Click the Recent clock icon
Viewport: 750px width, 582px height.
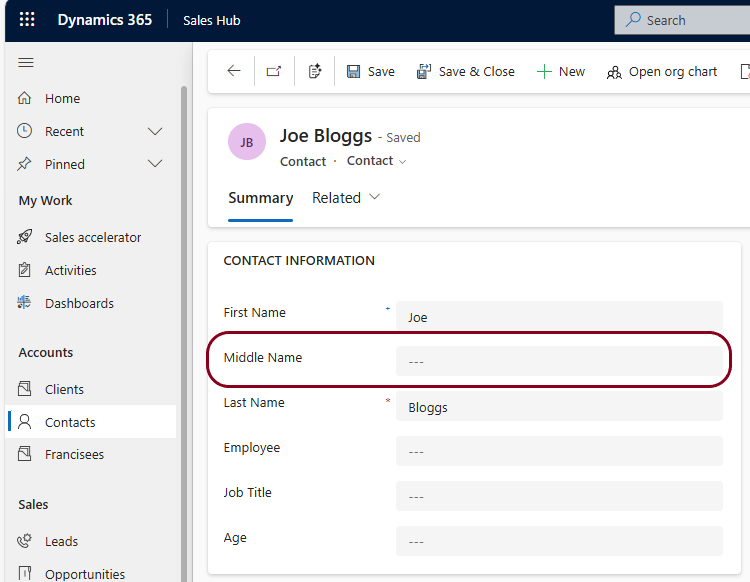pos(24,131)
